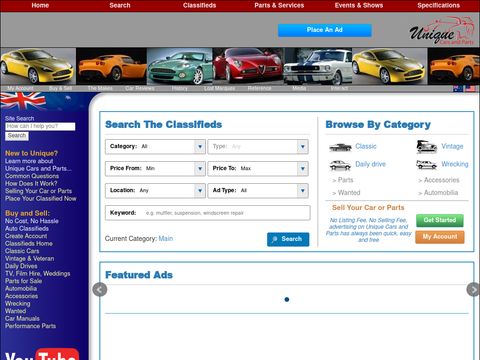Click the red Alfa Romeo banner image
Viewport: 480px width, 360px height.
[248, 66]
